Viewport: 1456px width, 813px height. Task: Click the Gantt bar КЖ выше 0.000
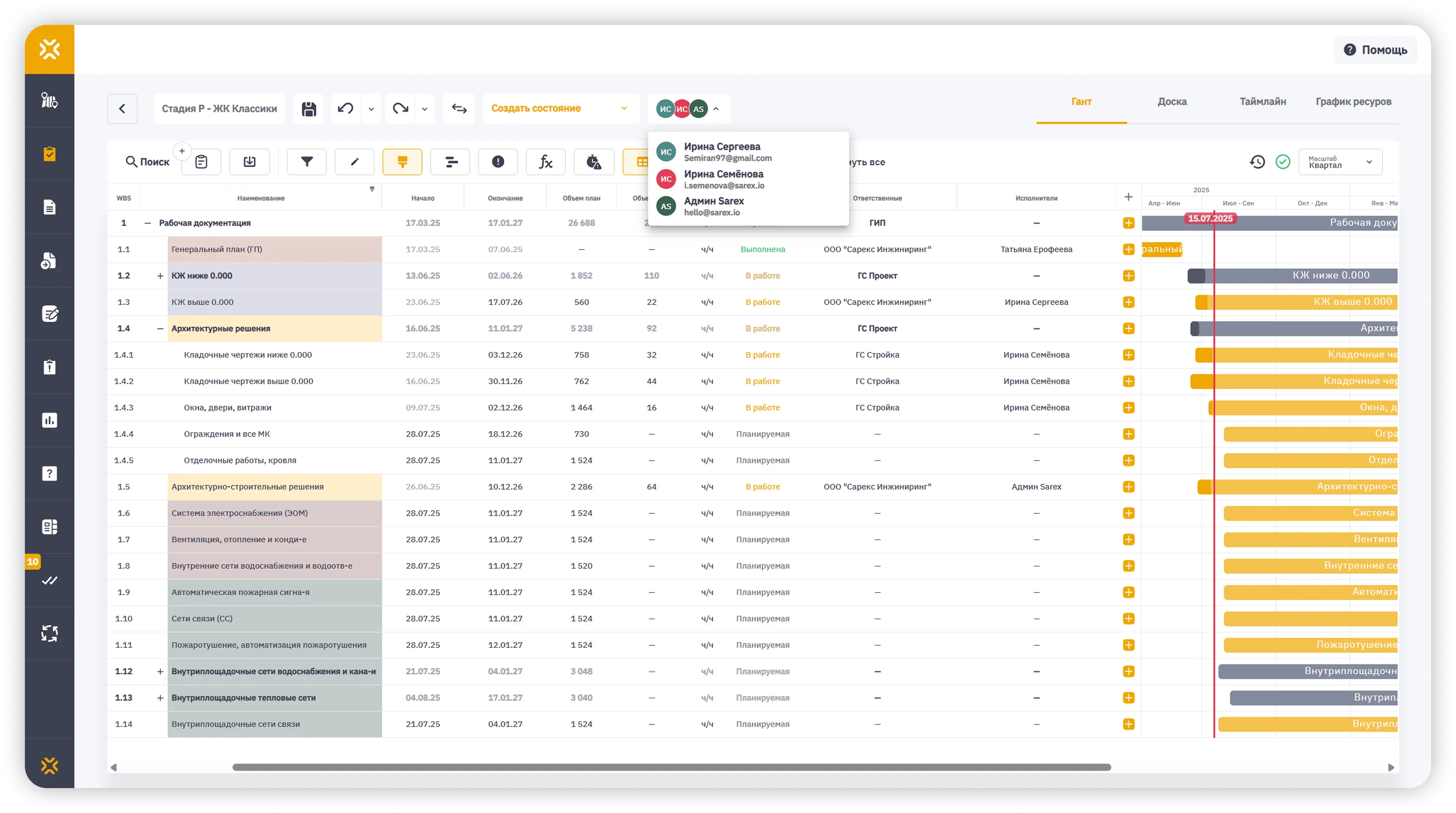point(1300,302)
